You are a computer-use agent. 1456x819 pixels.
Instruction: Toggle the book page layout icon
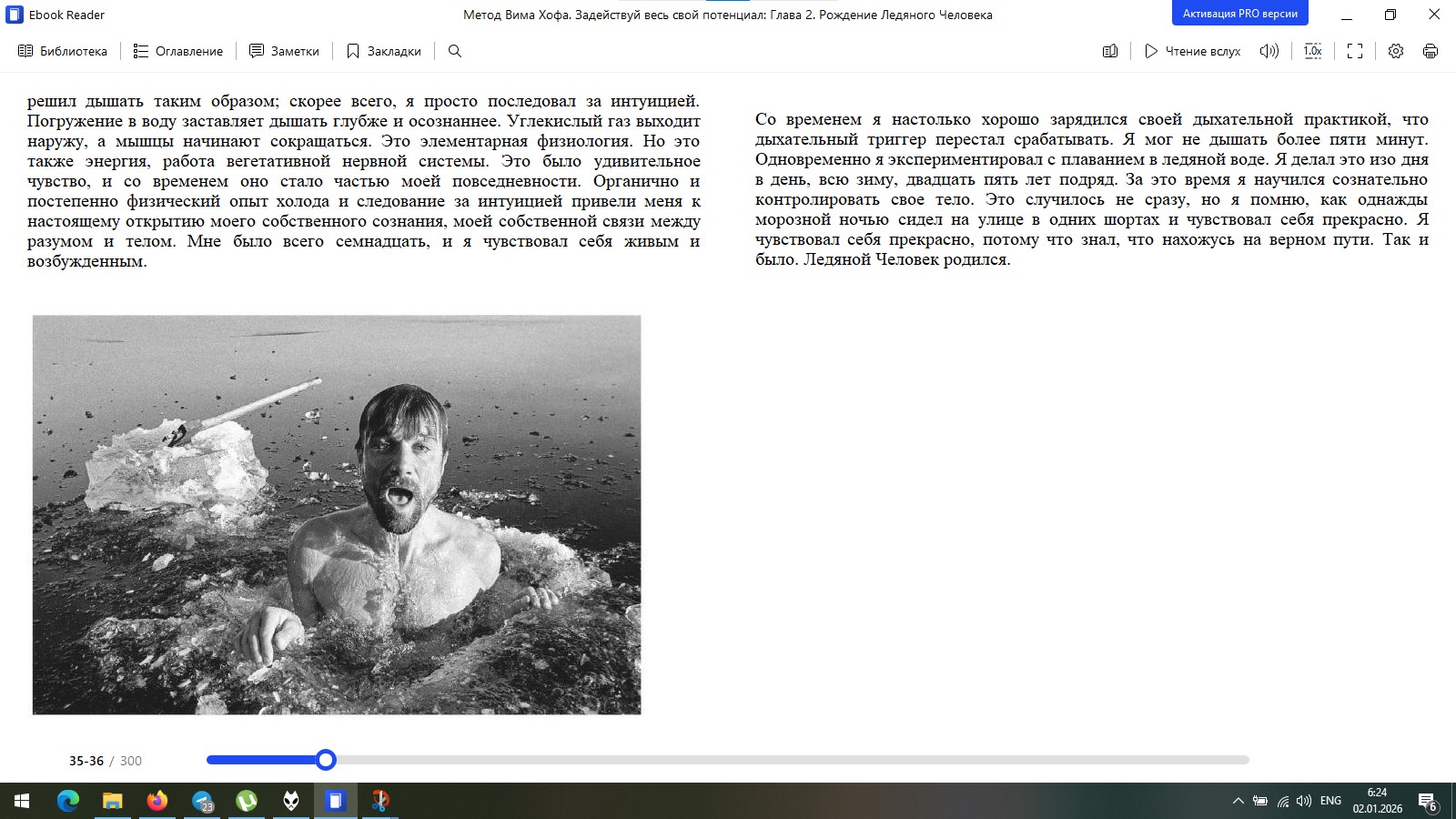(x=1110, y=51)
